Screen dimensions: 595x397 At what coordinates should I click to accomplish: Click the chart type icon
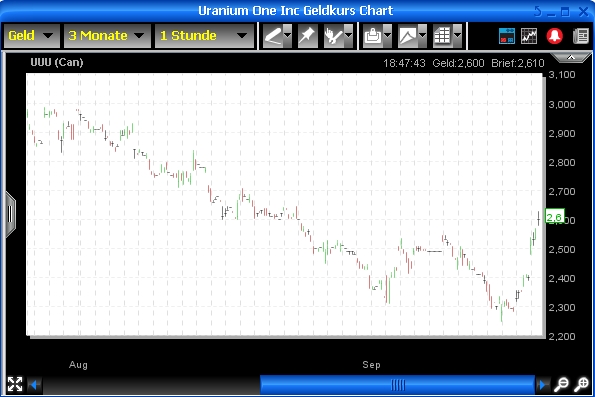tap(408, 36)
